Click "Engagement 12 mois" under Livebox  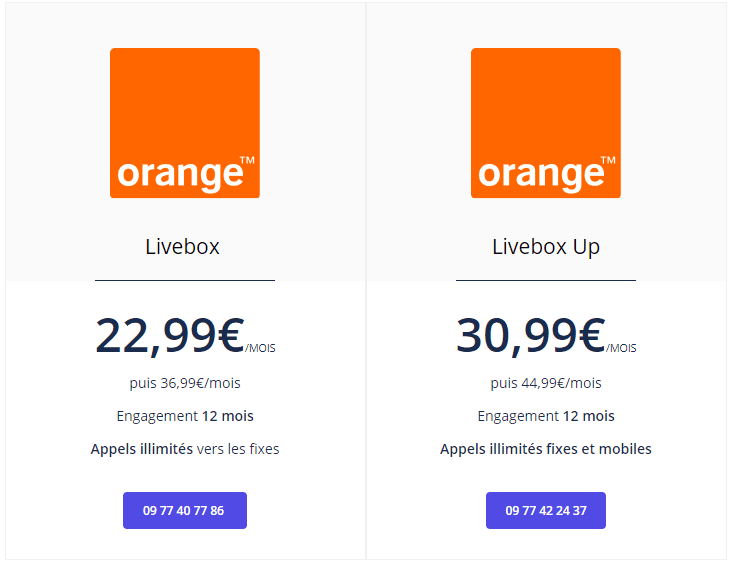(x=185, y=416)
